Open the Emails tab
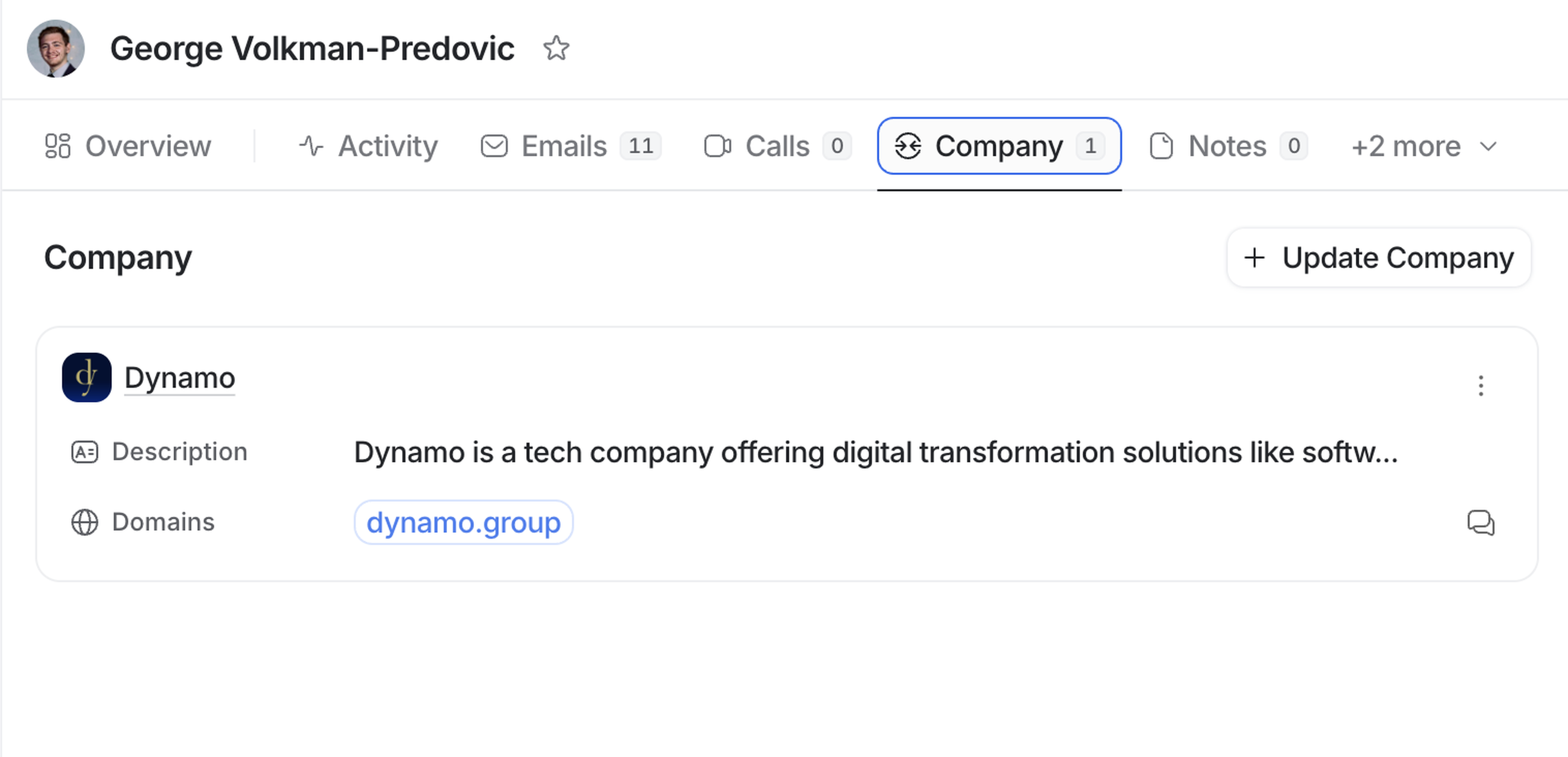The image size is (1568, 757). [570, 146]
